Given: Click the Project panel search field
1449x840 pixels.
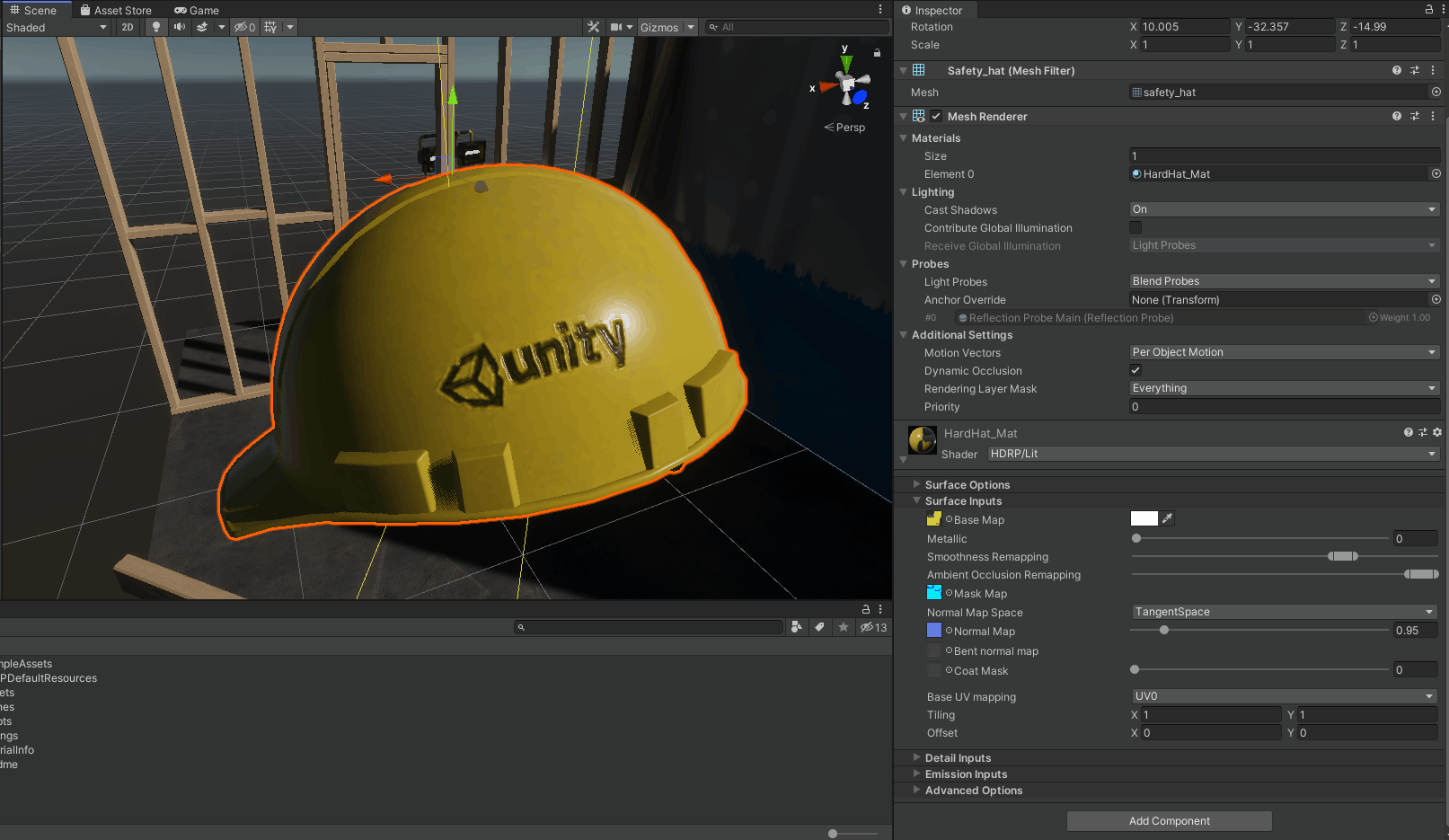Looking at the screenshot, I should click(x=649, y=627).
